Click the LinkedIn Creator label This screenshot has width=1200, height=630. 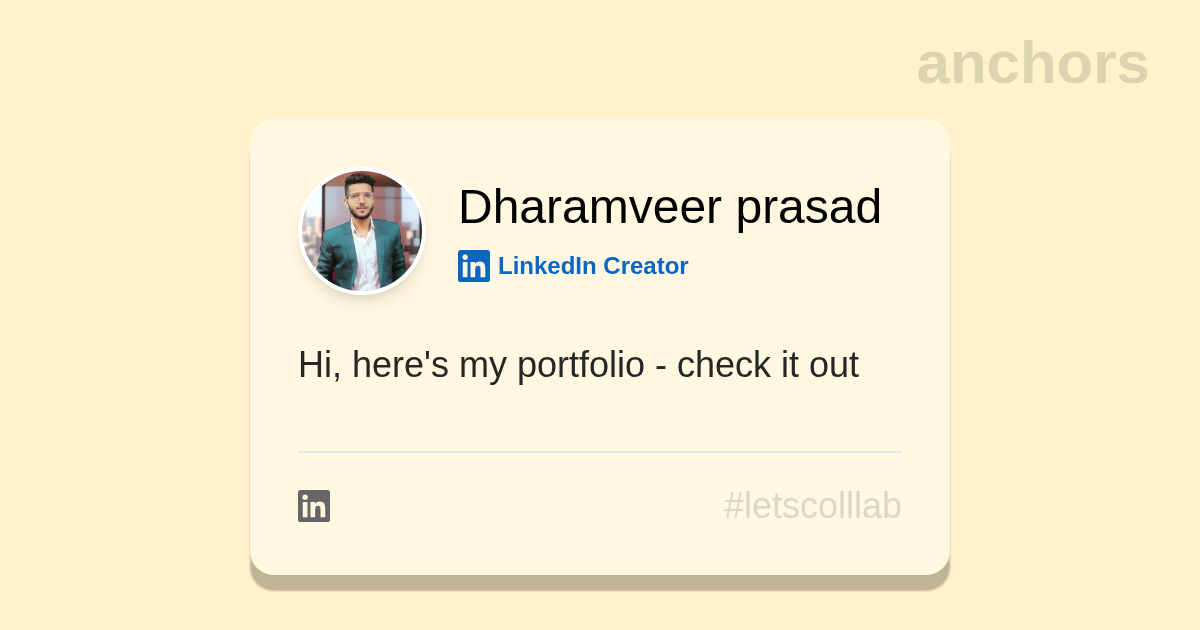point(592,266)
